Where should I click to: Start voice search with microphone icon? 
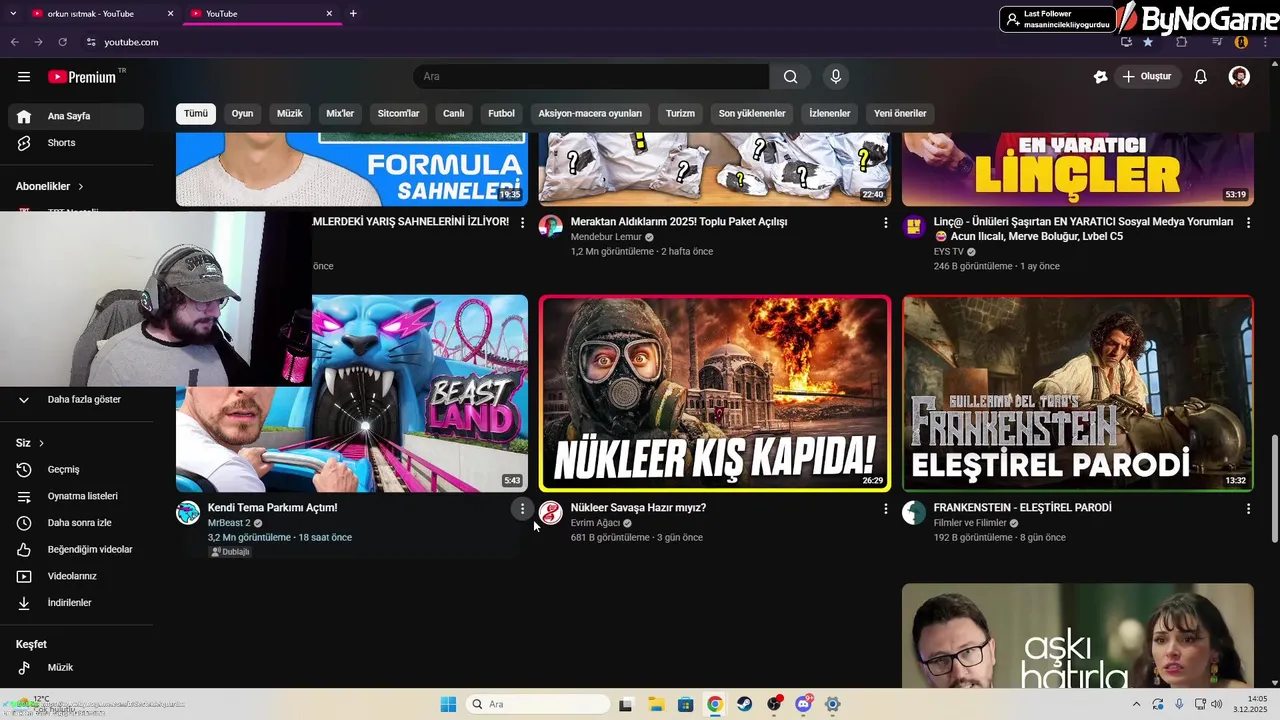[836, 77]
